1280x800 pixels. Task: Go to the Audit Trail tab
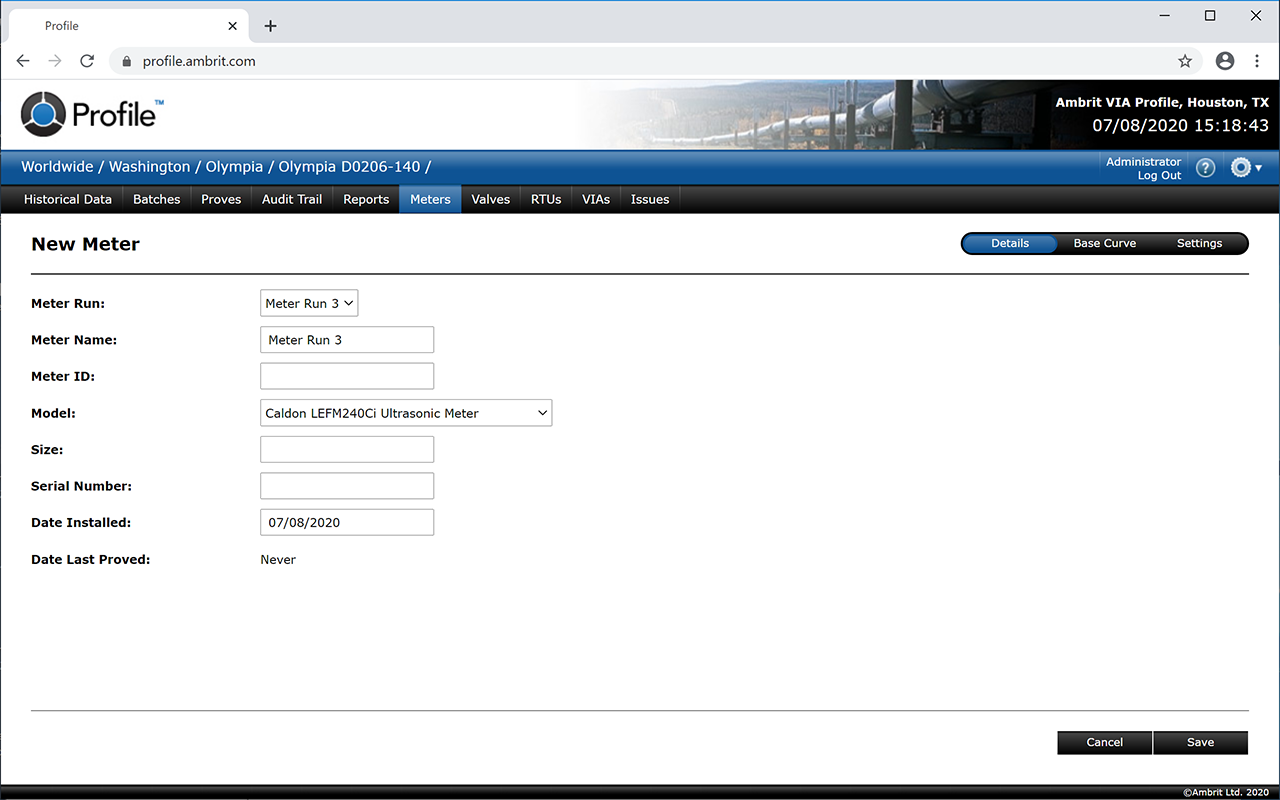coord(292,199)
